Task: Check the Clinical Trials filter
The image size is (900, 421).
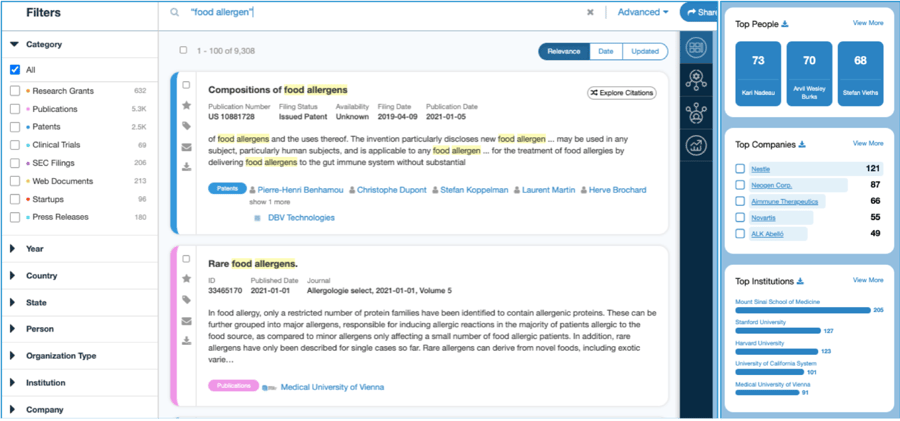Action: pyautogui.click(x=15, y=145)
